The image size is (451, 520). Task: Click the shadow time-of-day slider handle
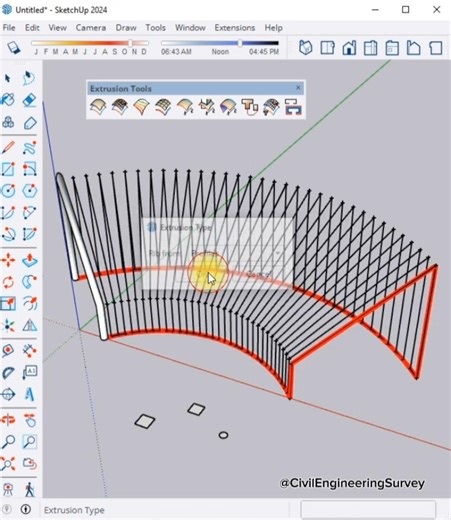(240, 43)
